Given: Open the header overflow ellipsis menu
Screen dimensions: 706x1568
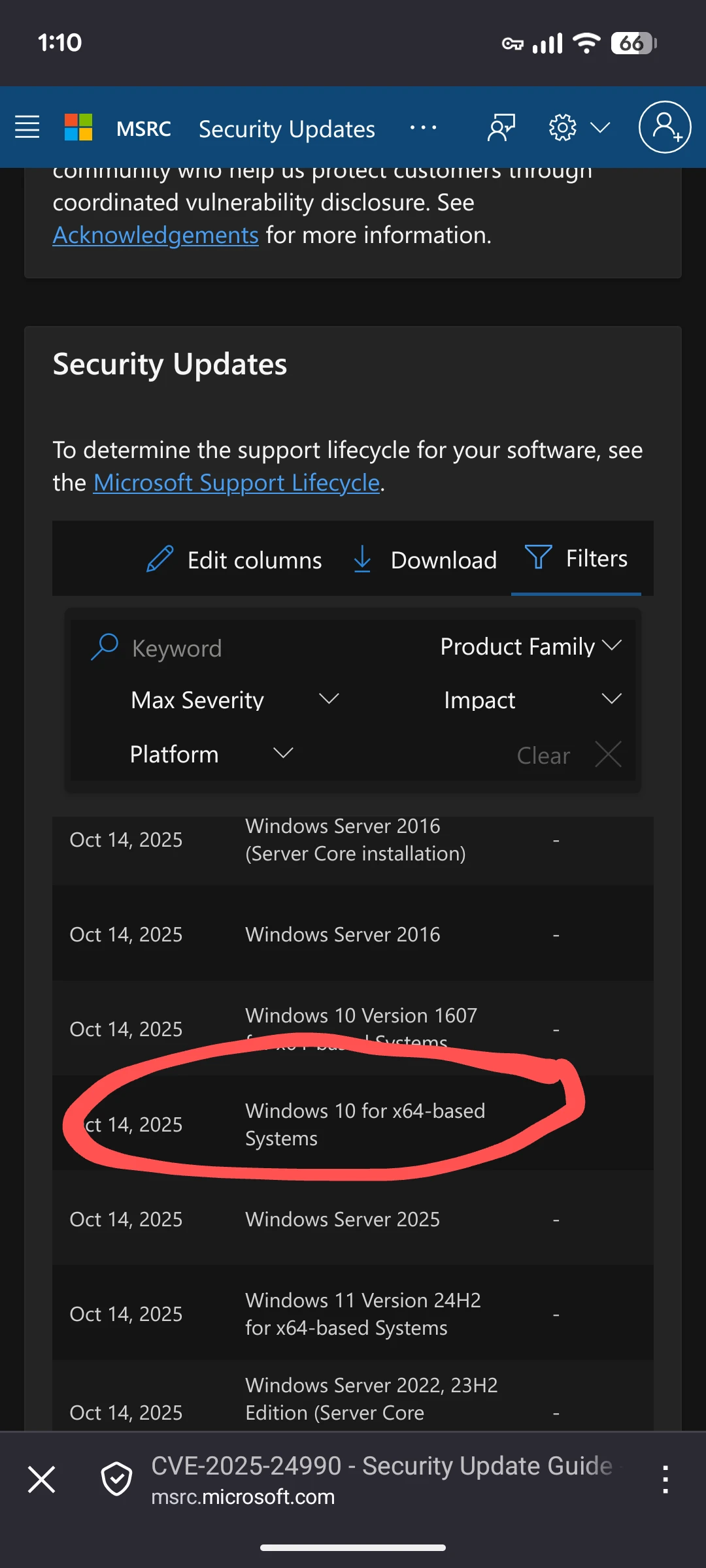Looking at the screenshot, I should point(423,127).
